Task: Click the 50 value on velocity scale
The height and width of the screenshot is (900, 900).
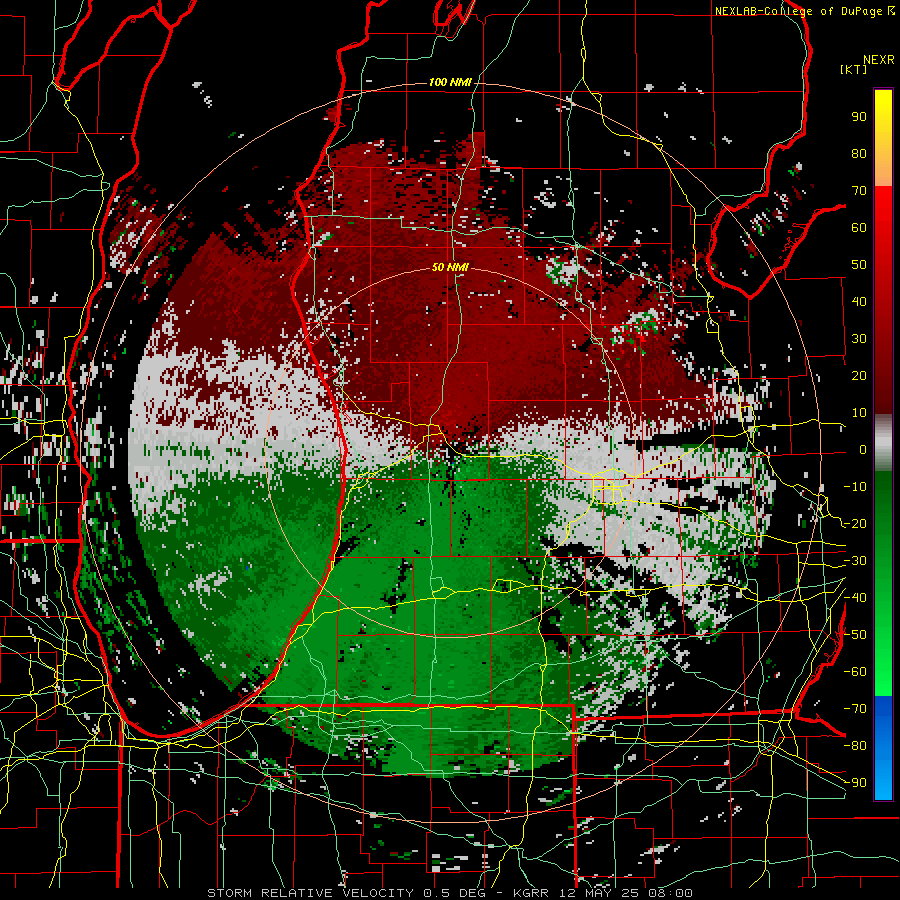Action: [x=859, y=265]
